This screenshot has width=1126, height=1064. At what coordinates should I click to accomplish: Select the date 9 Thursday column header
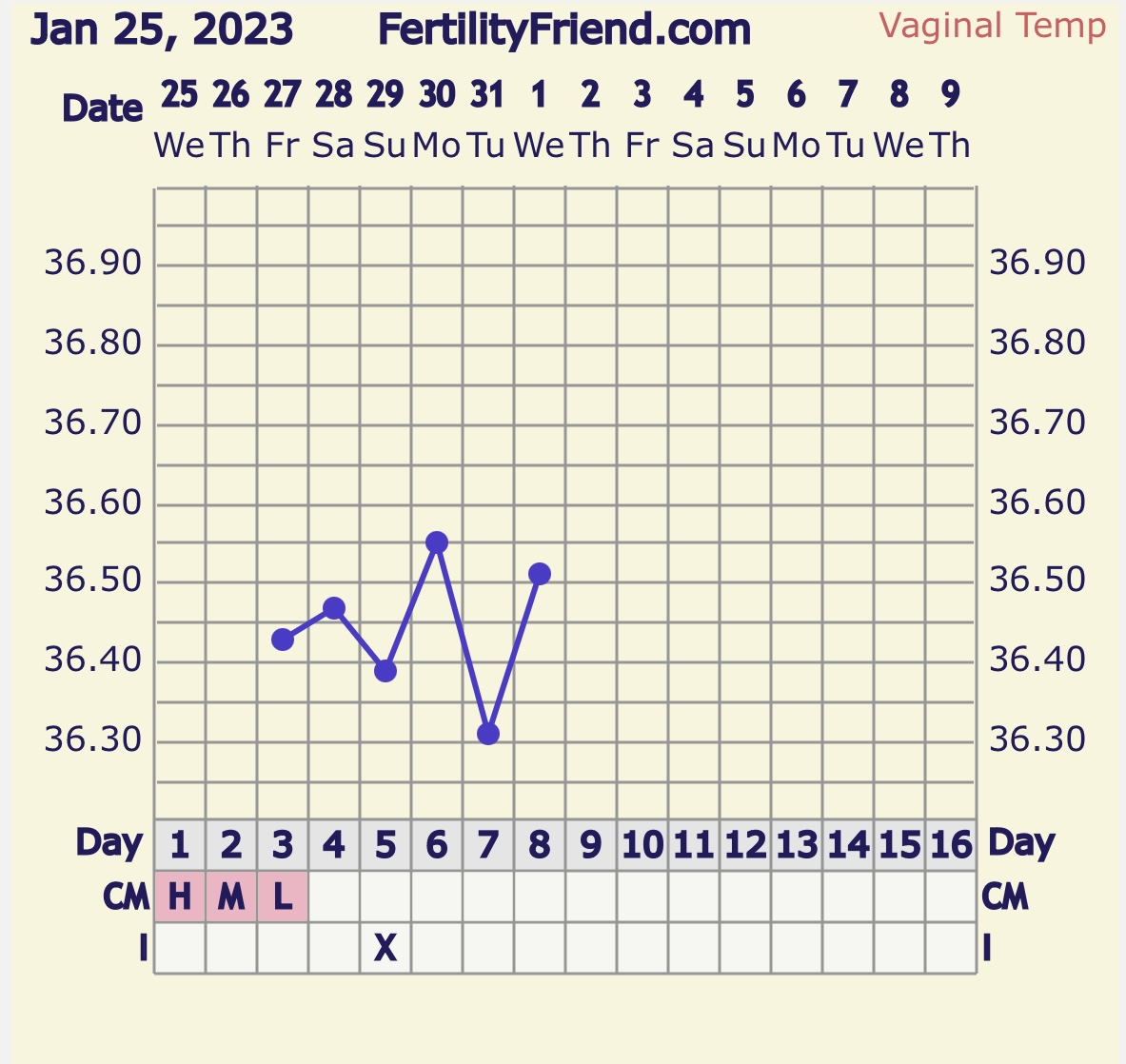point(950,119)
